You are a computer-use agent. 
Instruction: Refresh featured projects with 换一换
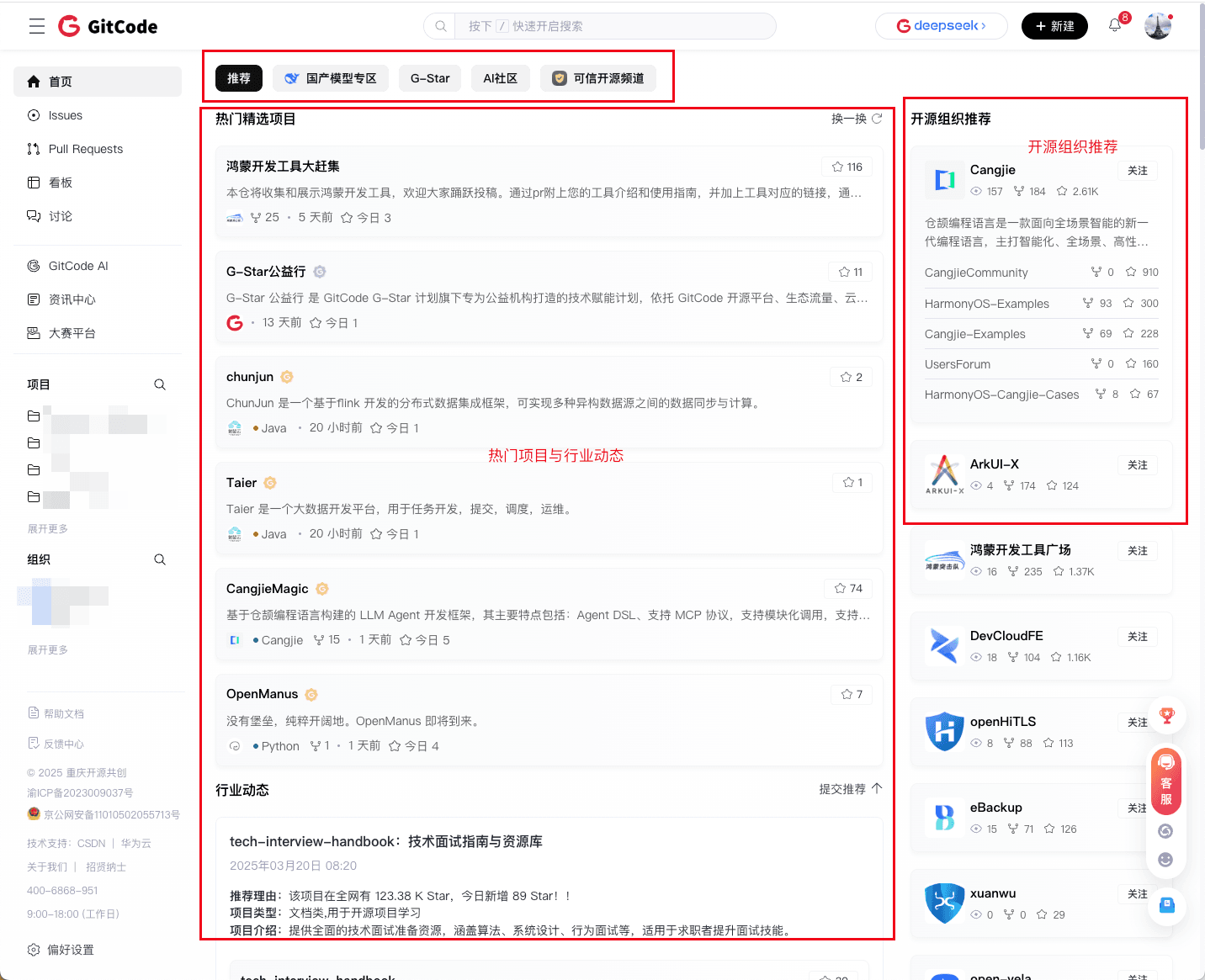point(857,119)
